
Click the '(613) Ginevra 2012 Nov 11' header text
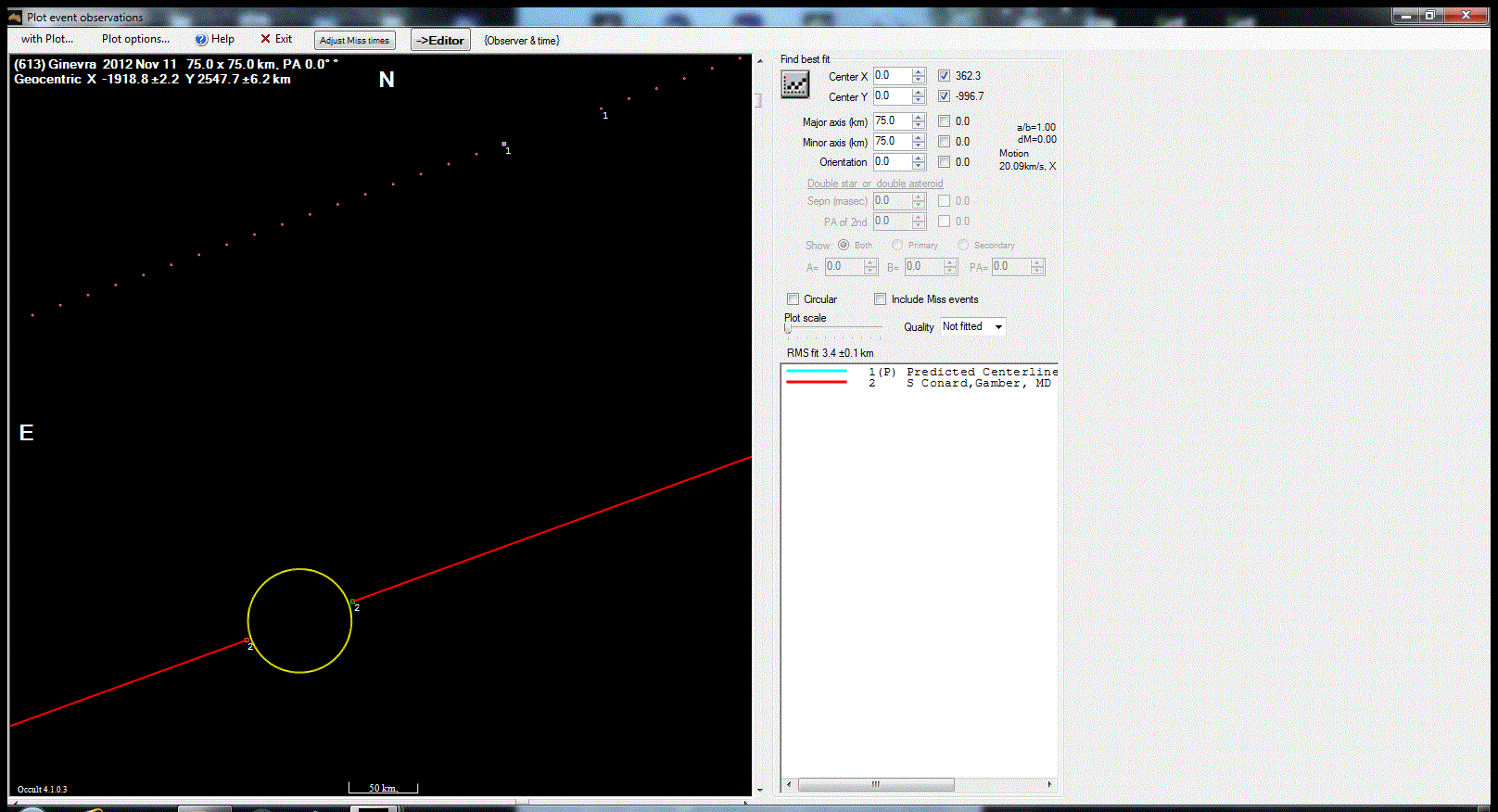pos(95,64)
